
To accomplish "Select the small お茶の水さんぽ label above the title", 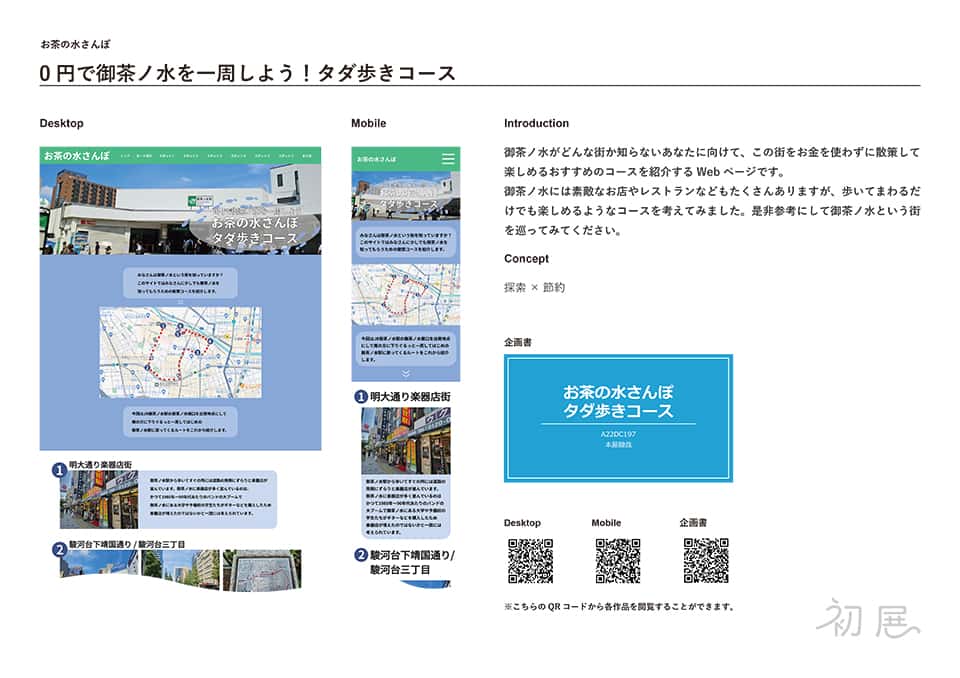I will (x=75, y=44).
